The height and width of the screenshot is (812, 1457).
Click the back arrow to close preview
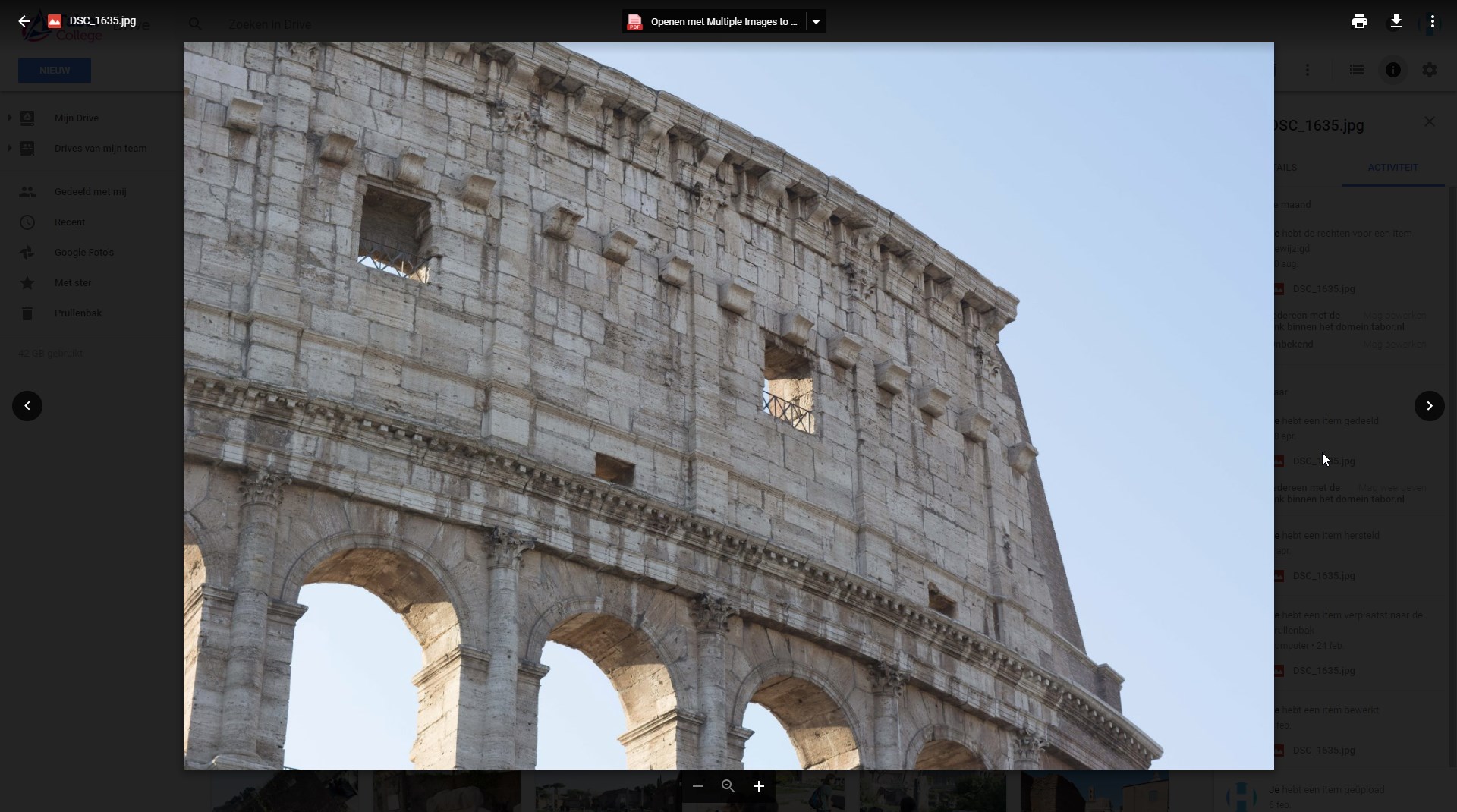pos(24,21)
